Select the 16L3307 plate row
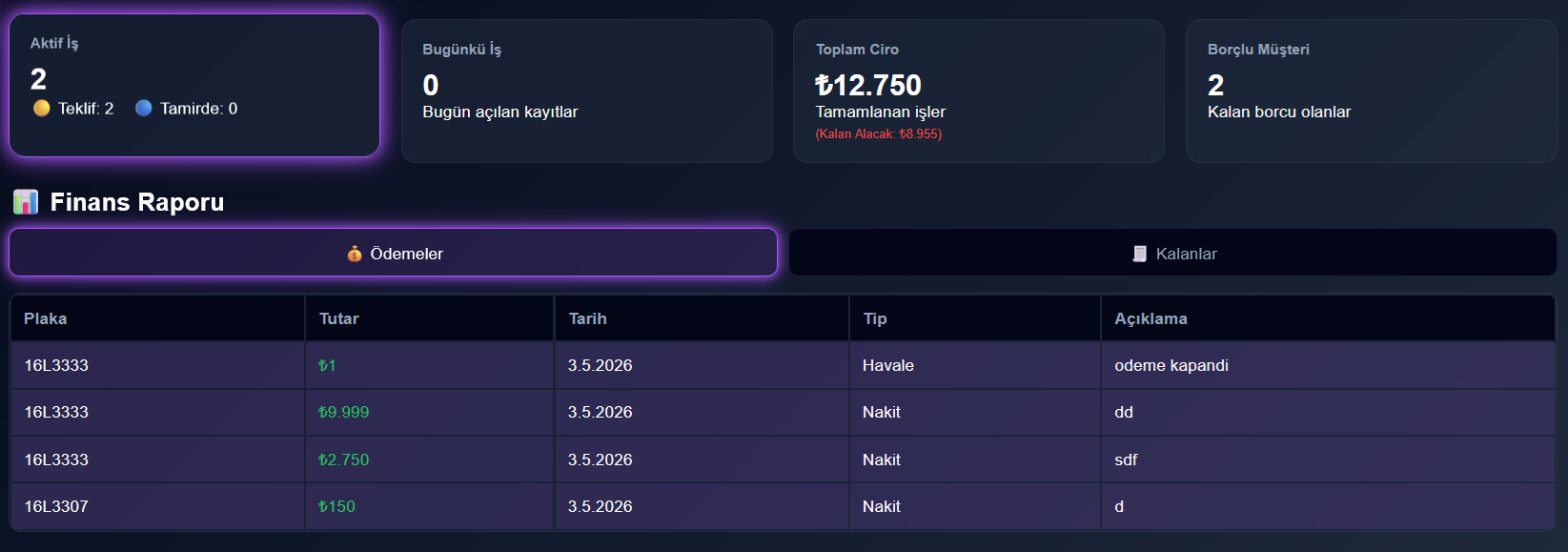 (783, 507)
